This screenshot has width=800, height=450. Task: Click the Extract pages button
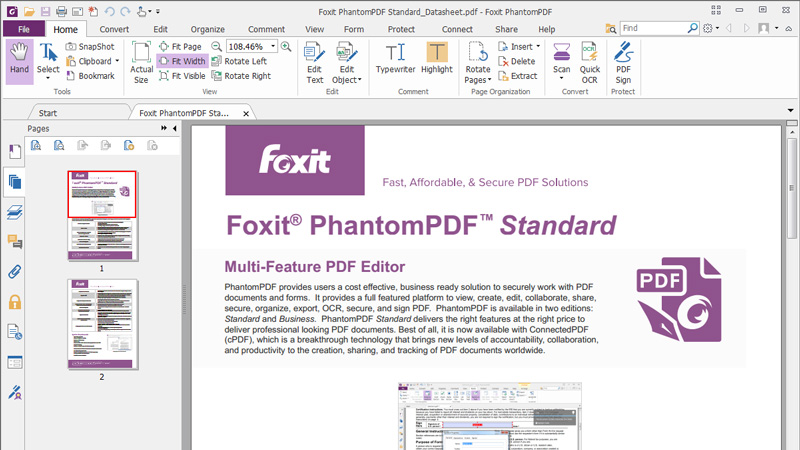pyautogui.click(x=516, y=76)
